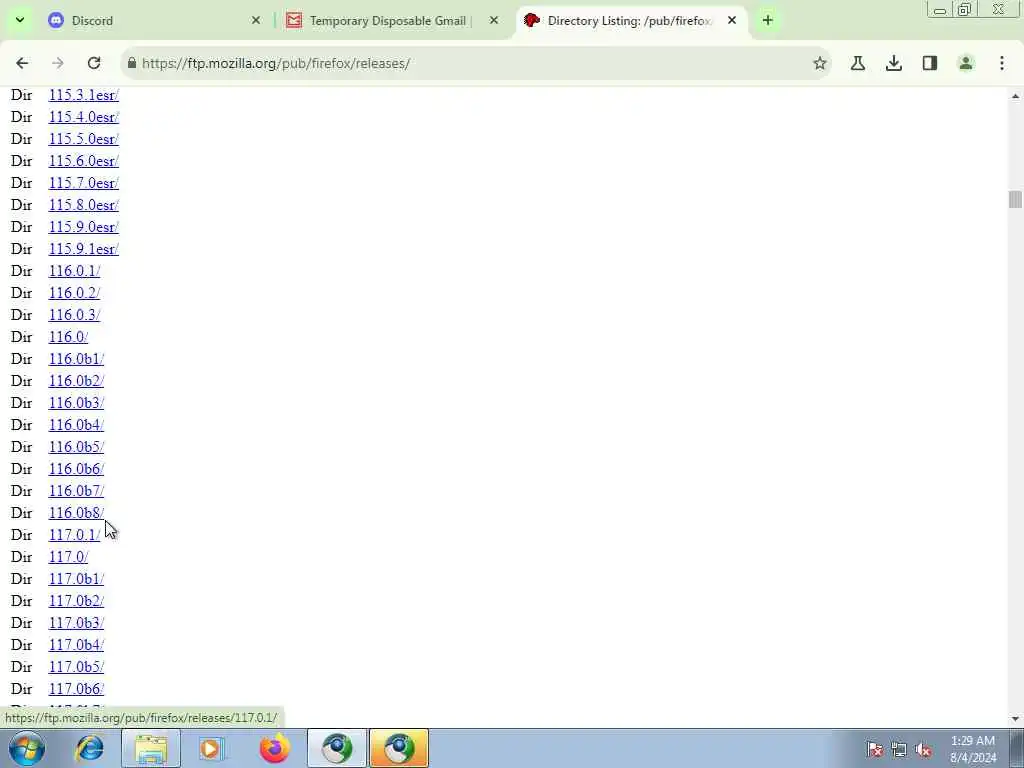This screenshot has width=1024, height=768.
Task: Open the 115.8.0esr/ directory link
Action: pos(84,205)
